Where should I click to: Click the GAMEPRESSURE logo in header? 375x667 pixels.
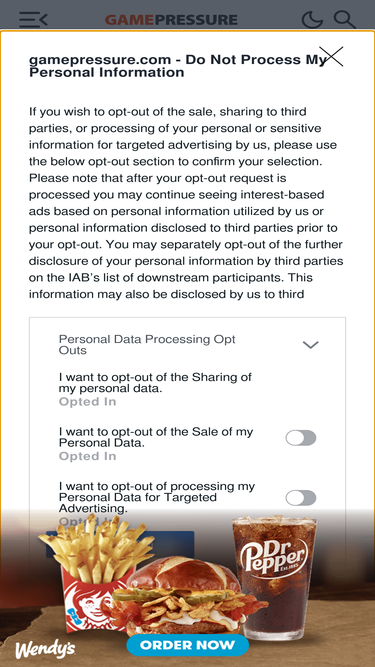pos(171,20)
